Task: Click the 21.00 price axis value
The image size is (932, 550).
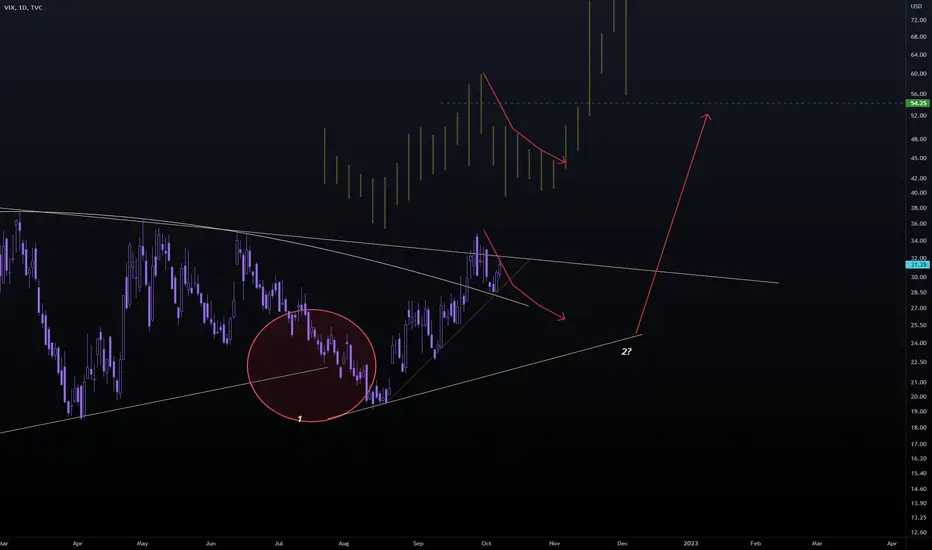Action: [918, 382]
